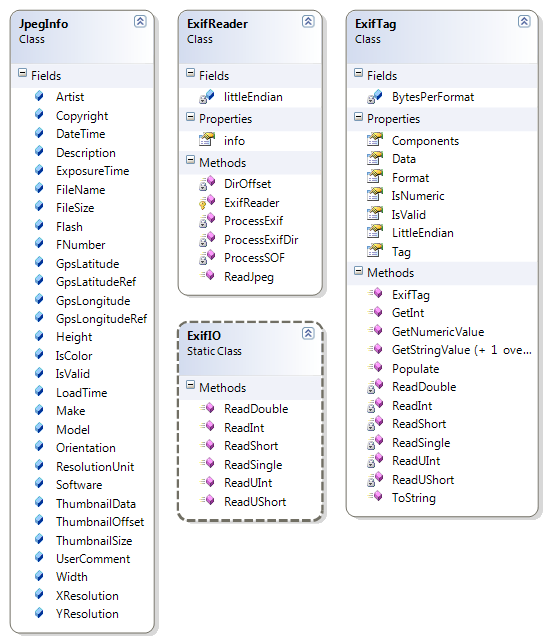Image resolution: width=547 pixels, height=642 pixels.
Task: Collapse the ExifIO static class chevron
Action: (308, 333)
